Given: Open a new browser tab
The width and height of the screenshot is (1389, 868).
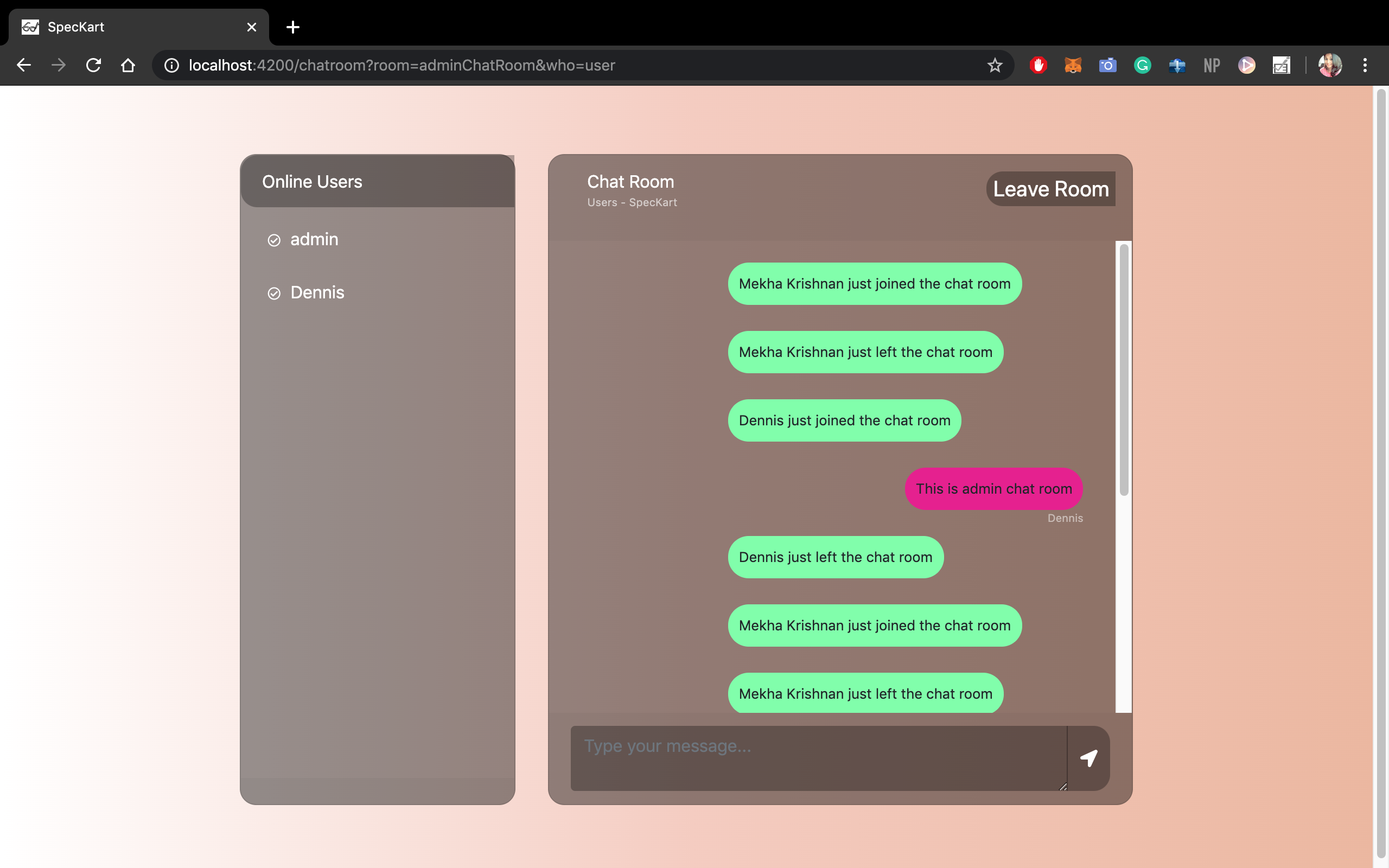Looking at the screenshot, I should 293,27.
